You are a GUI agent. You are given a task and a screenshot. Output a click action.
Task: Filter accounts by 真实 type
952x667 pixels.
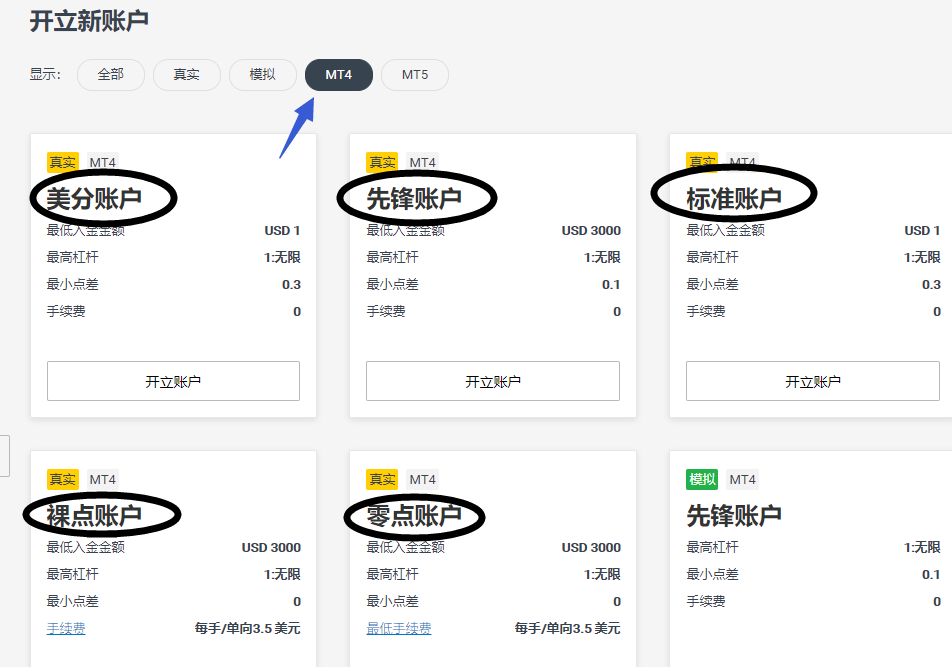point(186,75)
